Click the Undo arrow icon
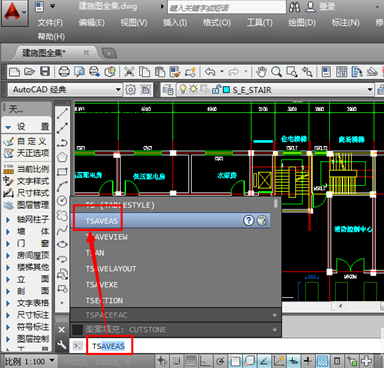The height and width of the screenshot is (369, 384). [x=210, y=71]
